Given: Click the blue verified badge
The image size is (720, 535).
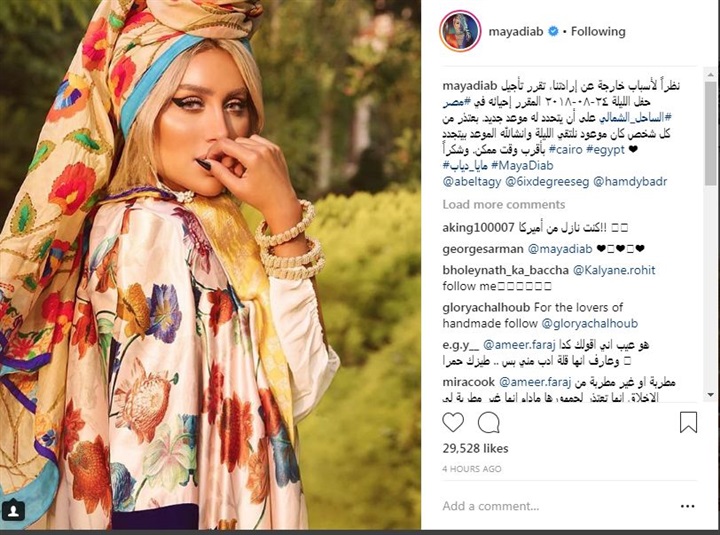Looking at the screenshot, I should [554, 31].
